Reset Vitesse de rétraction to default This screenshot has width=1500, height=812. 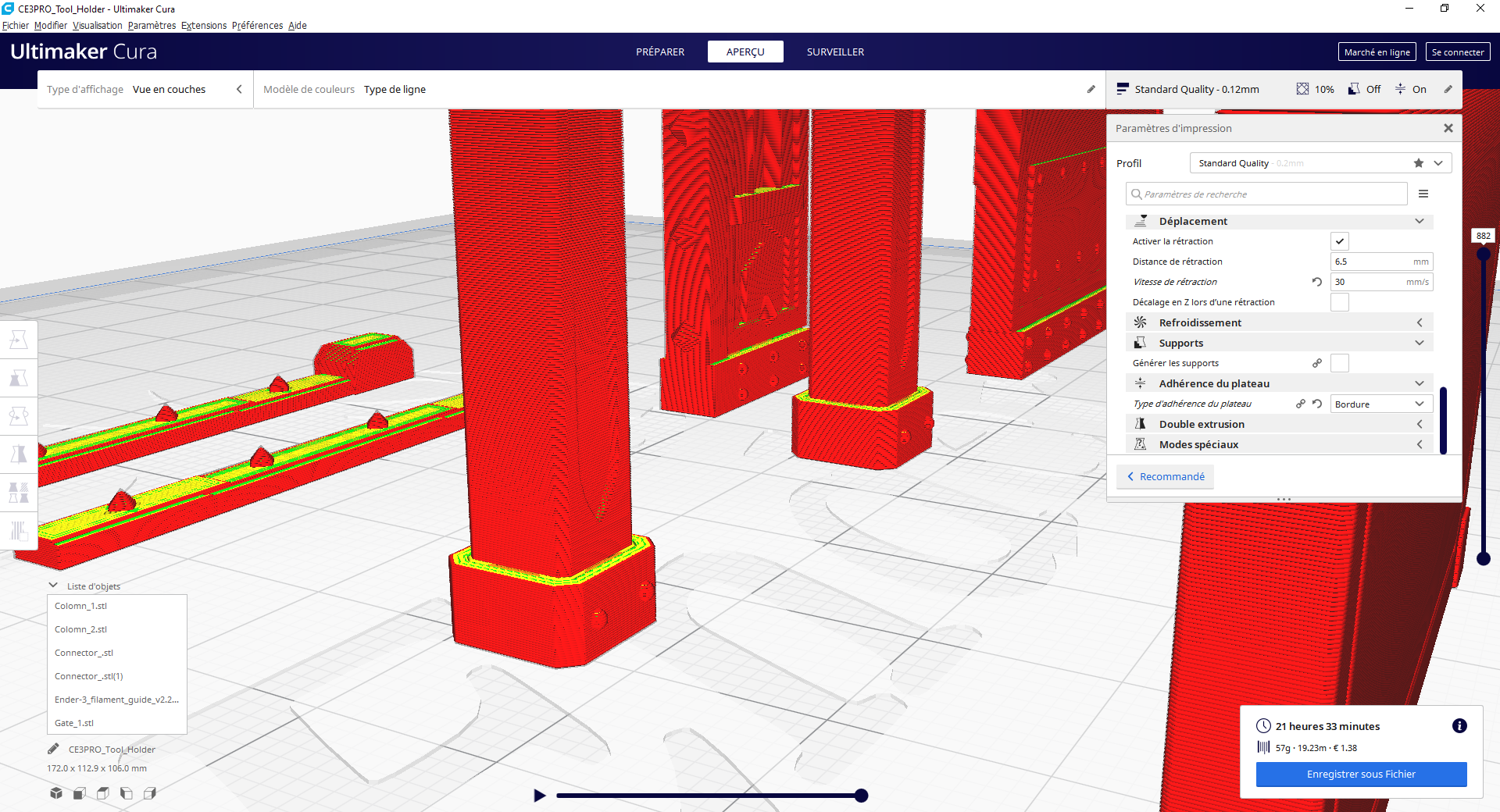pos(1317,282)
